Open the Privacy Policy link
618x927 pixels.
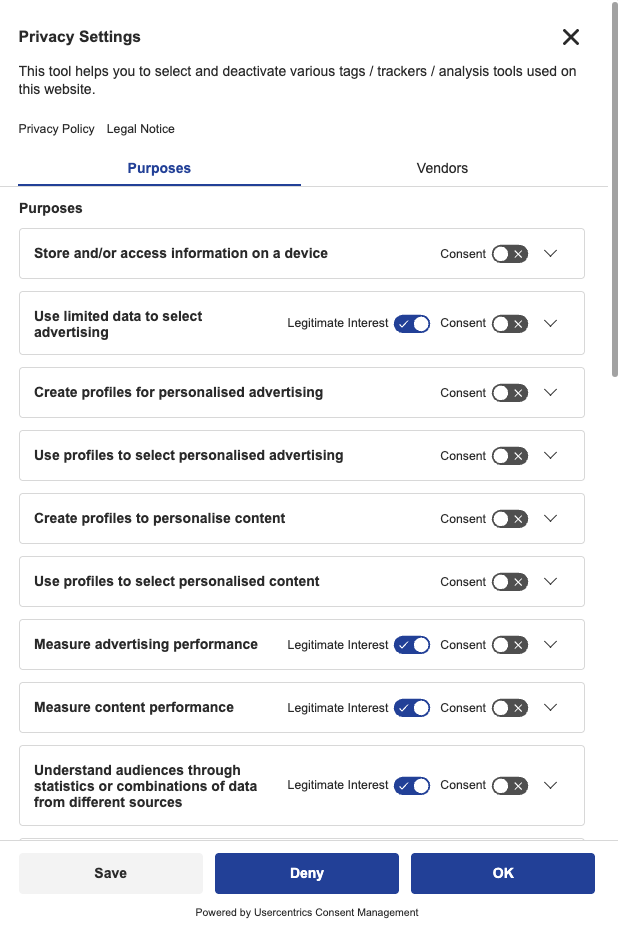pyautogui.click(x=56, y=129)
